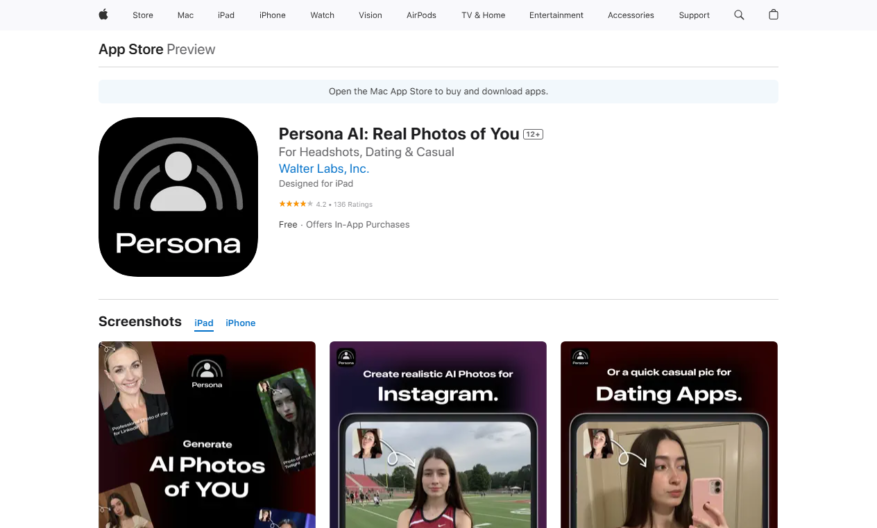Click the Persona AI: Real Photos of You title
The image size is (877, 528).
click(x=399, y=134)
